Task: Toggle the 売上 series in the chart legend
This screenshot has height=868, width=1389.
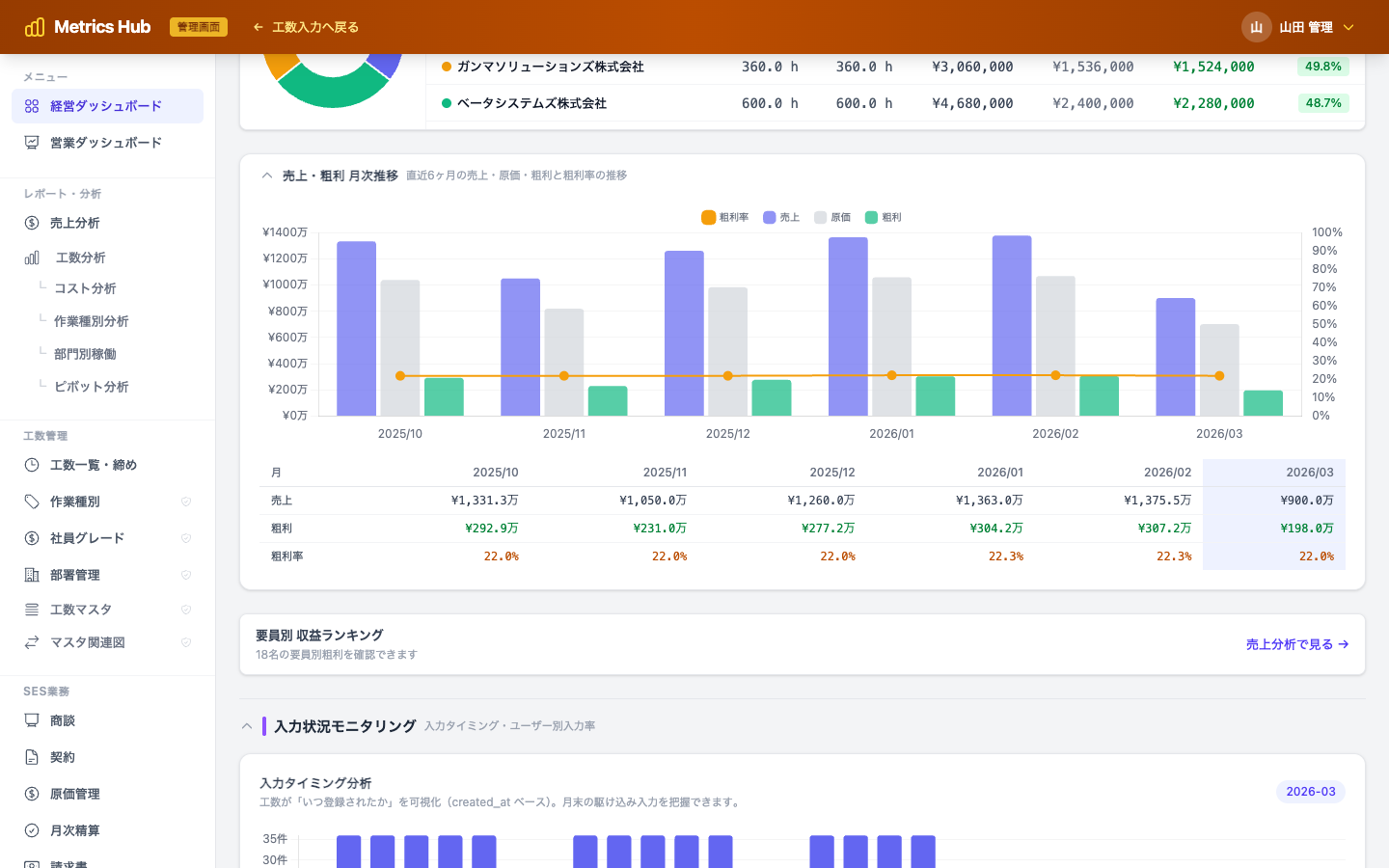Action: tap(781, 217)
